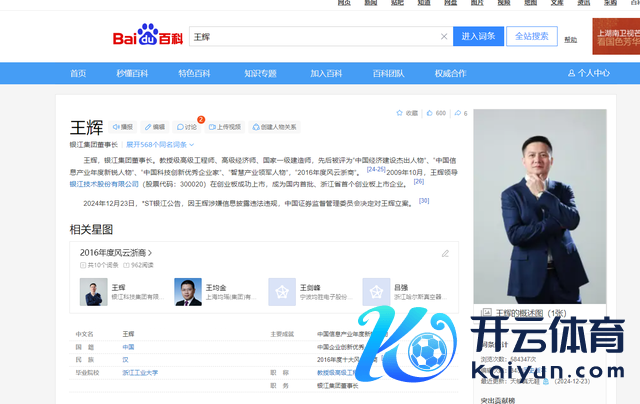Screen dimensions: 640x404
Task: Select the 秒懂百科 navigation tab
Action: click(131, 73)
